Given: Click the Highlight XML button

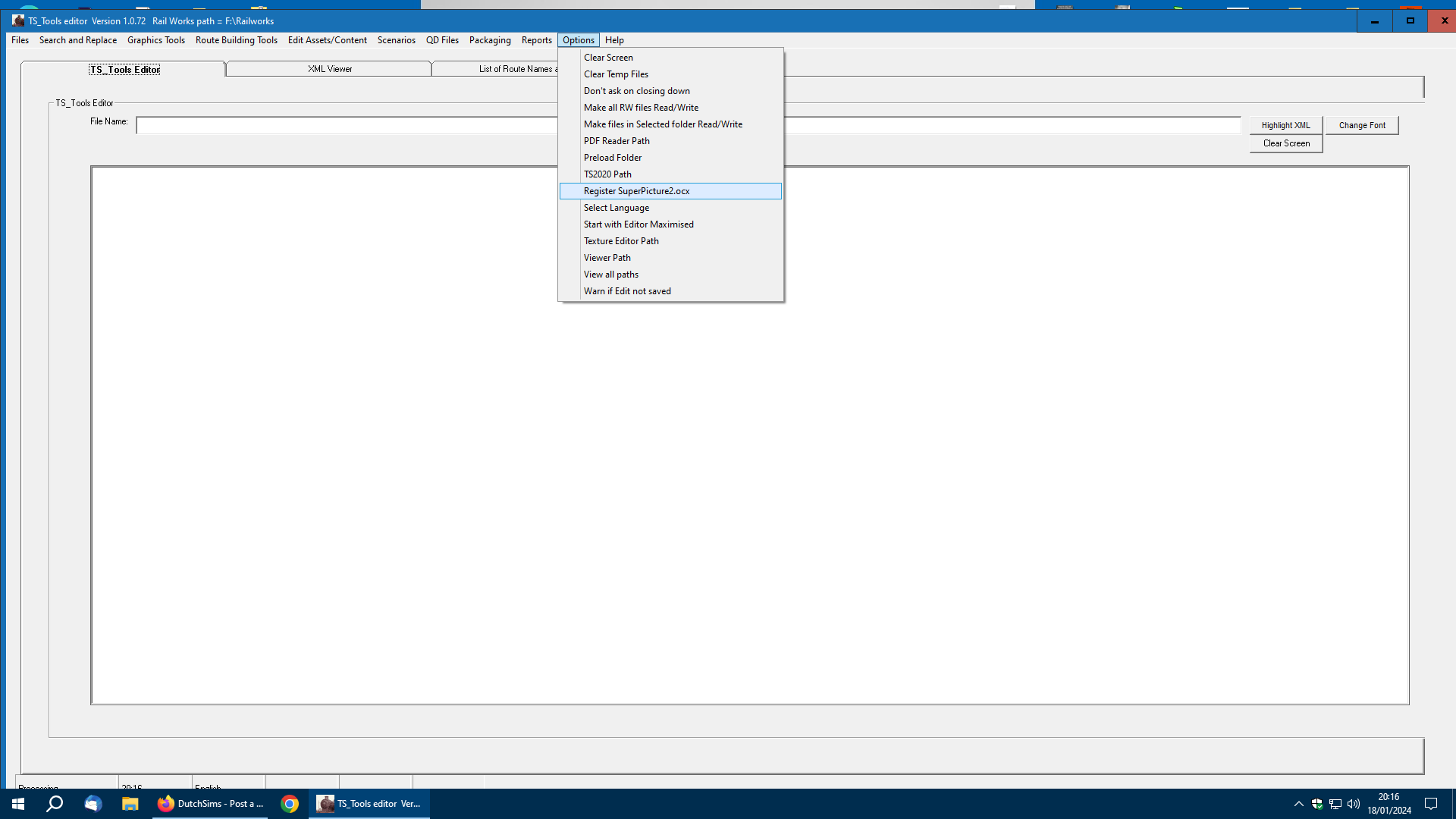Looking at the screenshot, I should [1285, 125].
